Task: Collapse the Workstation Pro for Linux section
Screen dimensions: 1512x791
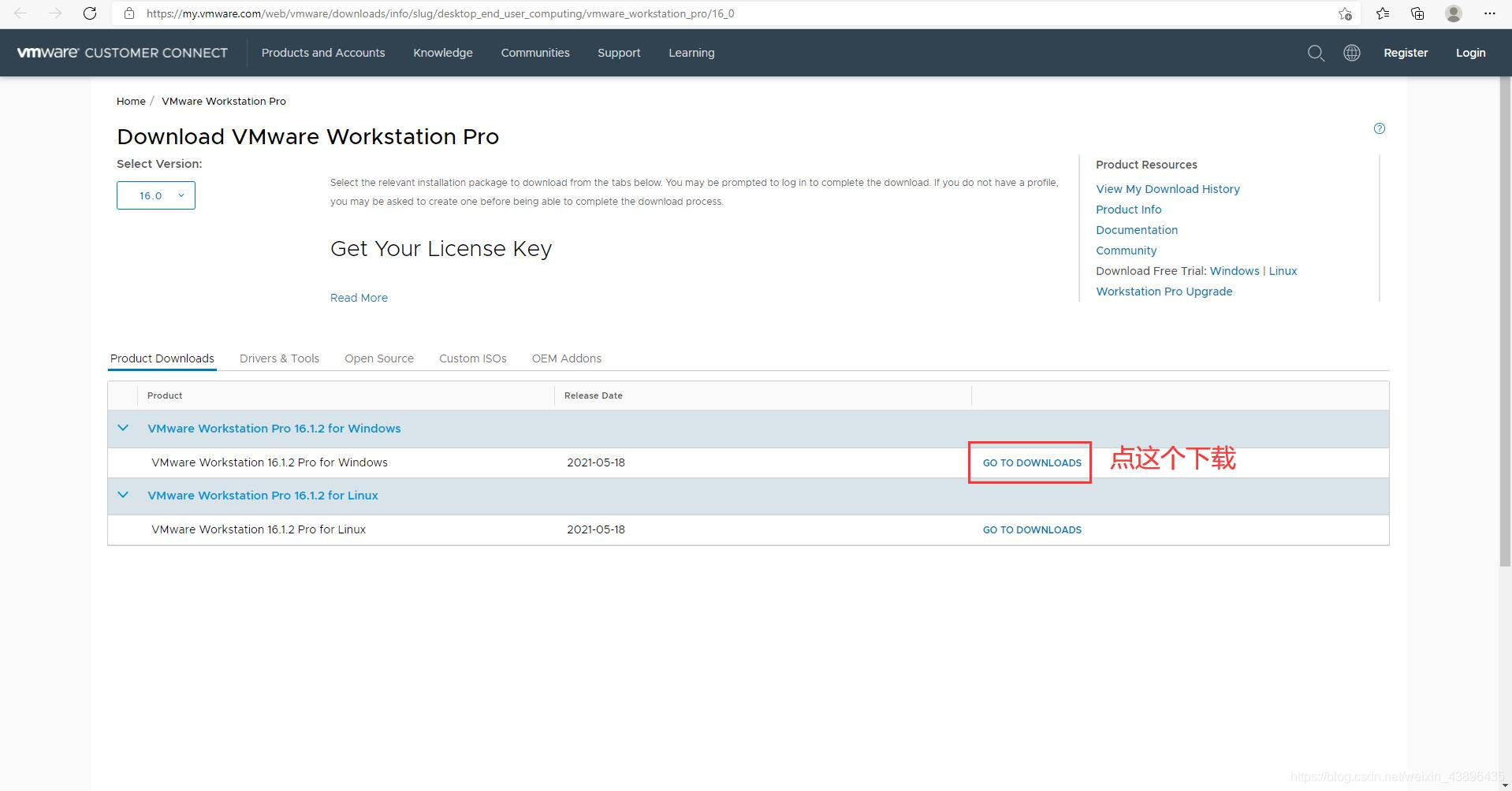Action: pos(123,495)
